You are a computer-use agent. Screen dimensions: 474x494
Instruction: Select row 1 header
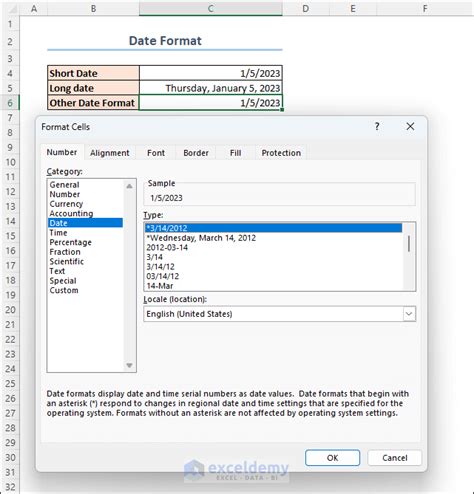click(10, 24)
